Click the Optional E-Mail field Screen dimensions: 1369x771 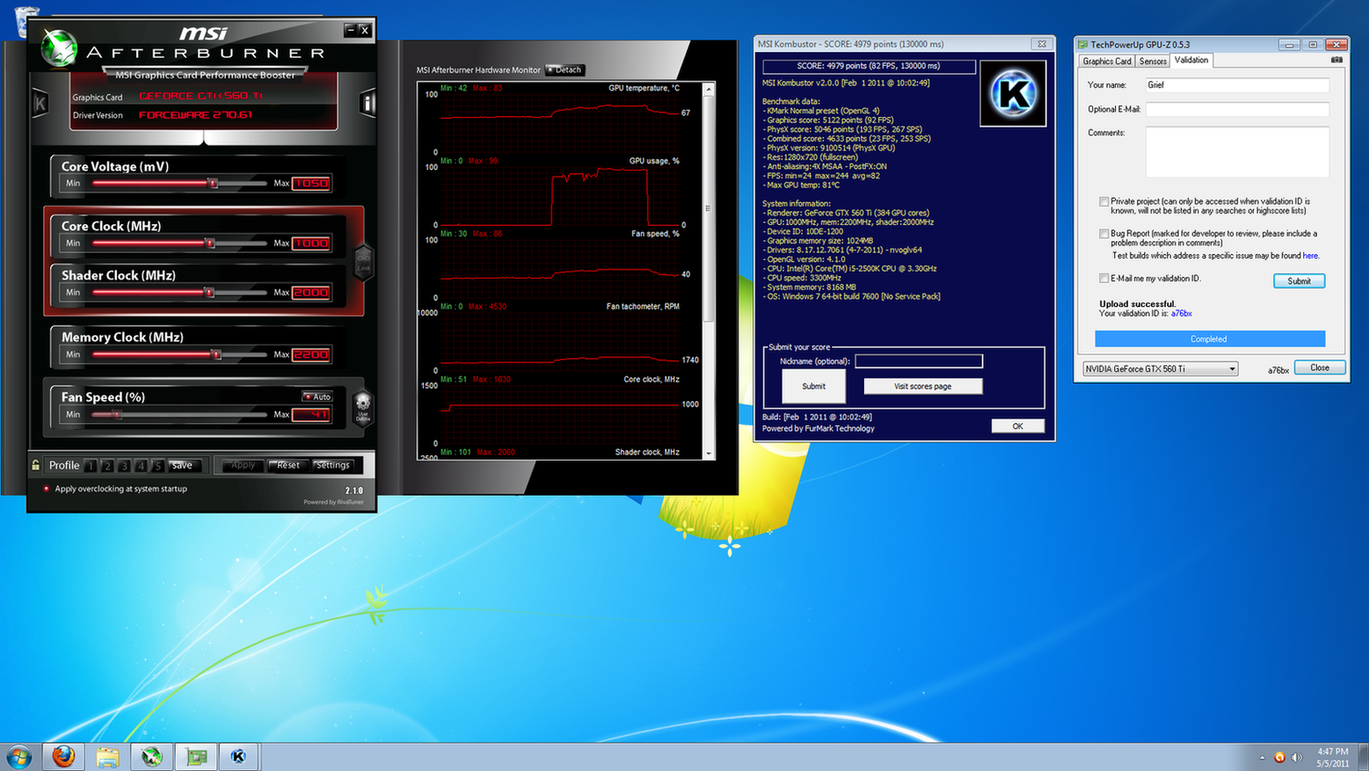[x=1237, y=109]
